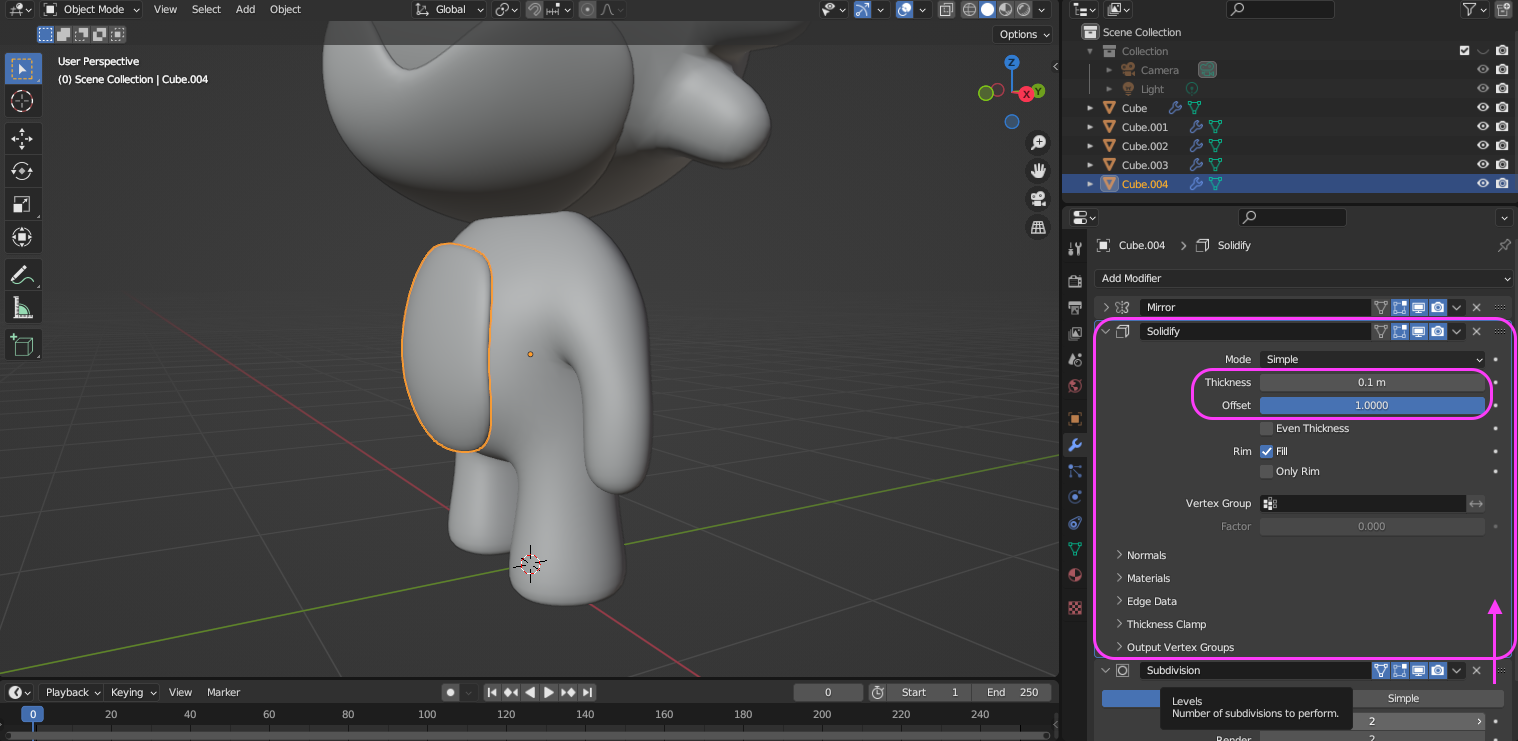Open the Object properties tab
Screen dimensions: 1518x741
pos(1075,418)
